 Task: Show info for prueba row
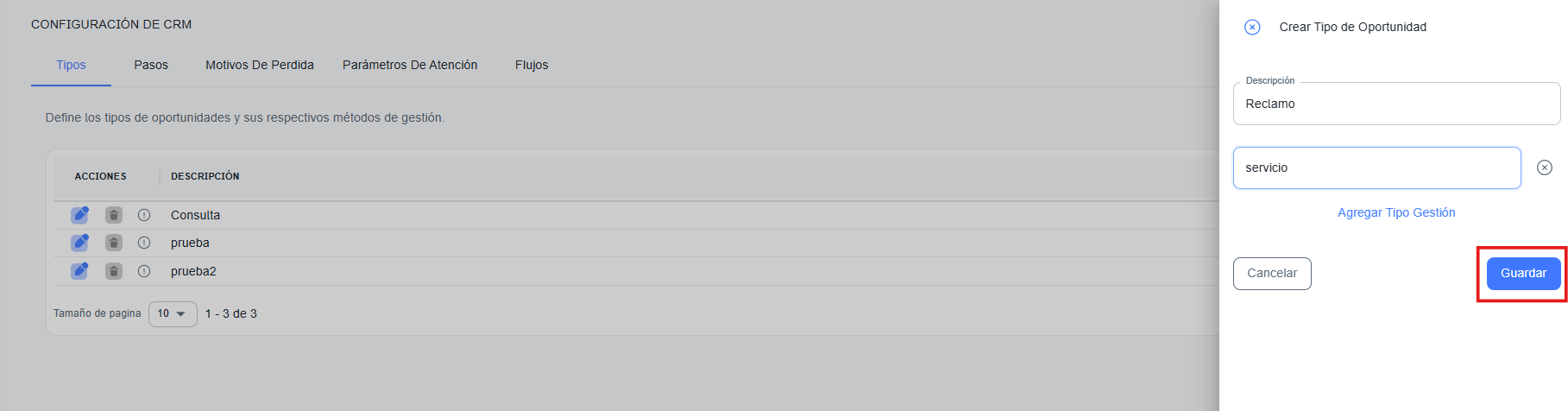point(144,243)
